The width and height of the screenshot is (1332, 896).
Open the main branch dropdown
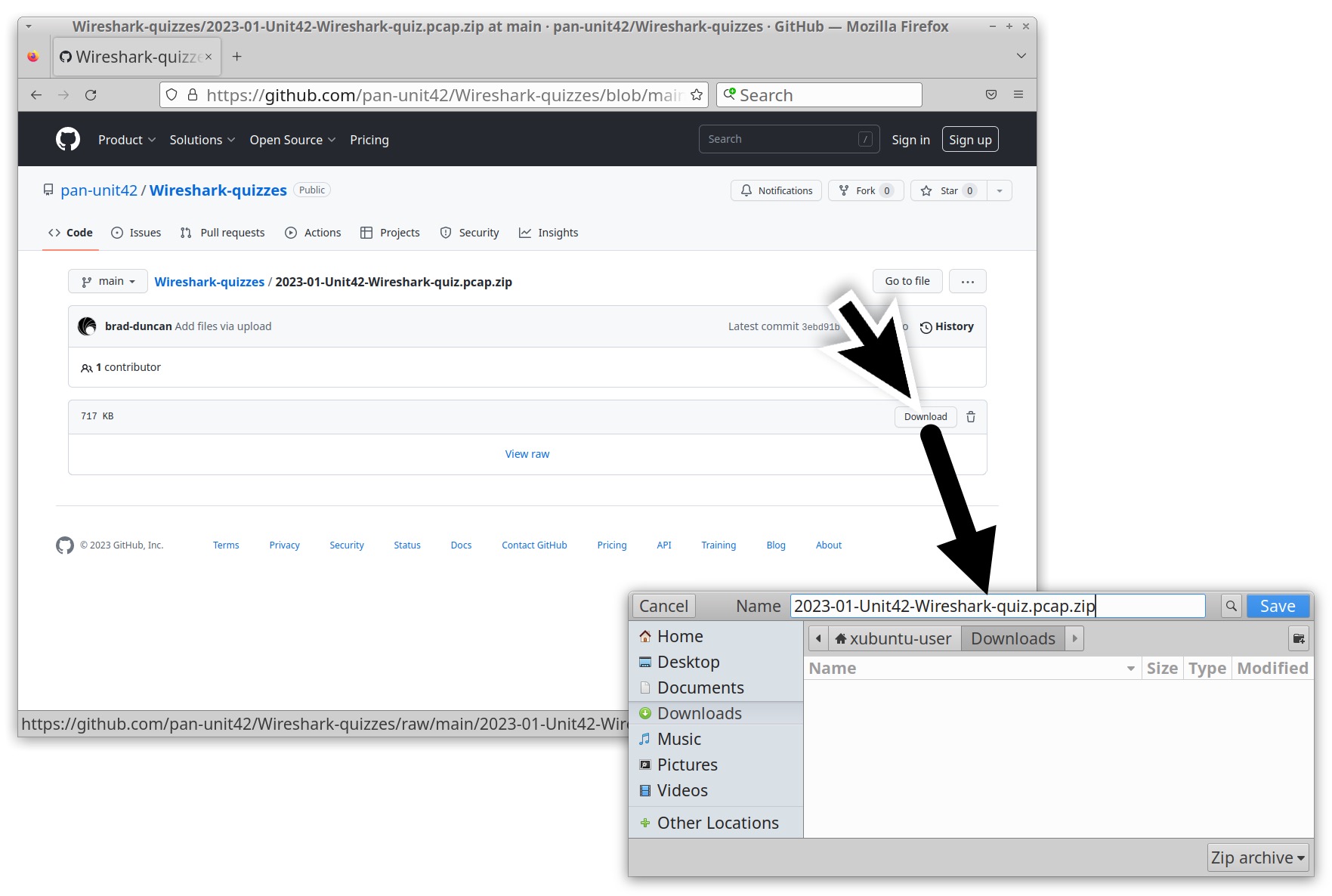coord(108,281)
